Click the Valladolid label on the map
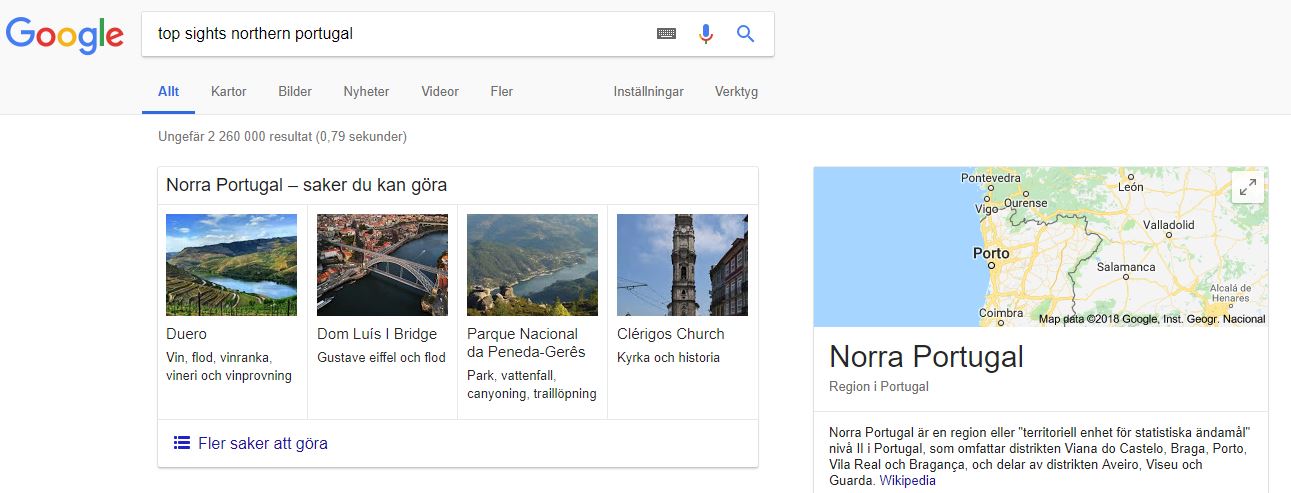 (1168, 225)
